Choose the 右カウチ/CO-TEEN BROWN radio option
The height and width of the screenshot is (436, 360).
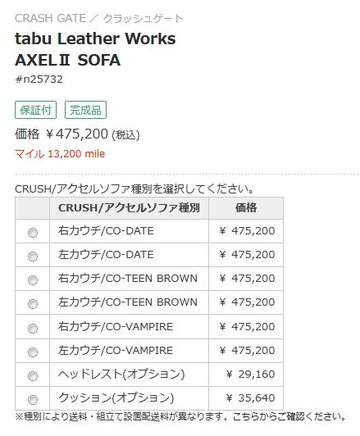point(33,280)
